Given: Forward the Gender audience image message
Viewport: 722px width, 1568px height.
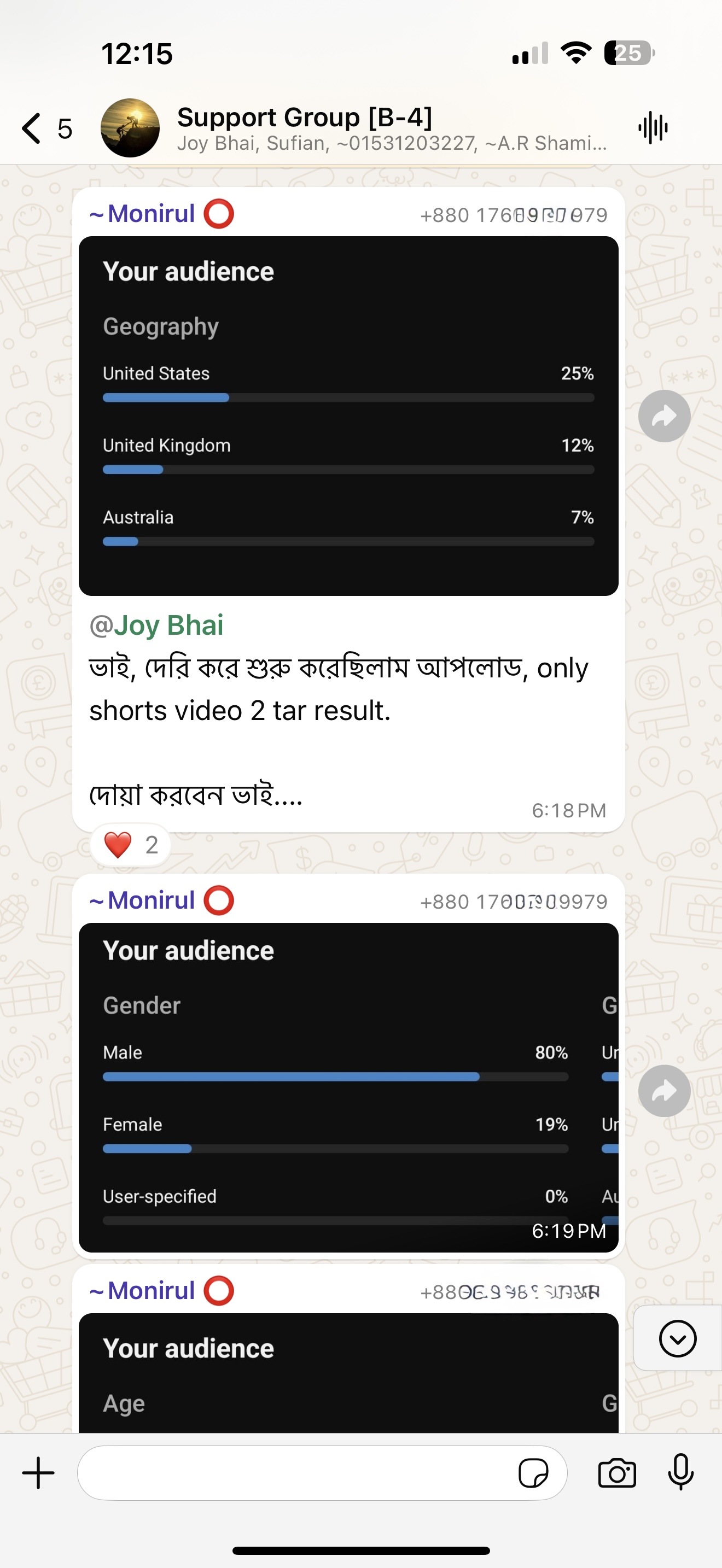Looking at the screenshot, I should click(663, 1091).
